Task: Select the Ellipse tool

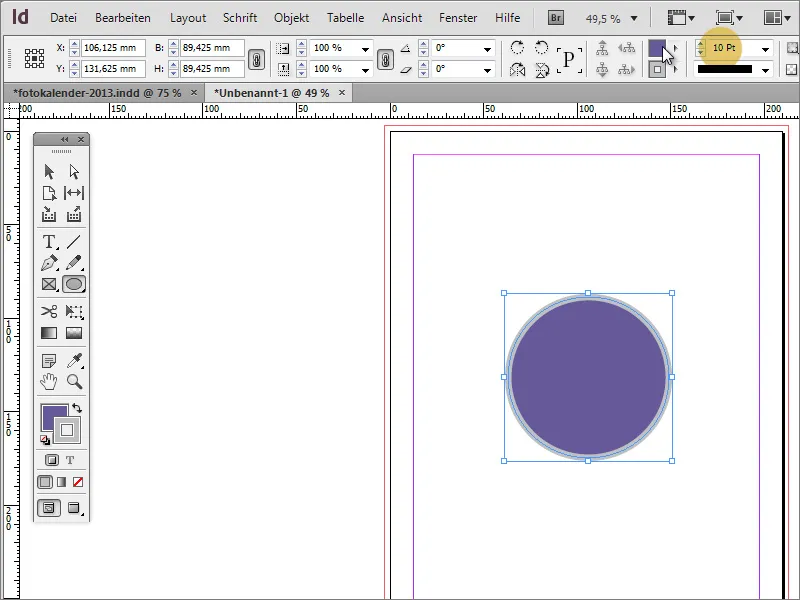Action: point(74,284)
